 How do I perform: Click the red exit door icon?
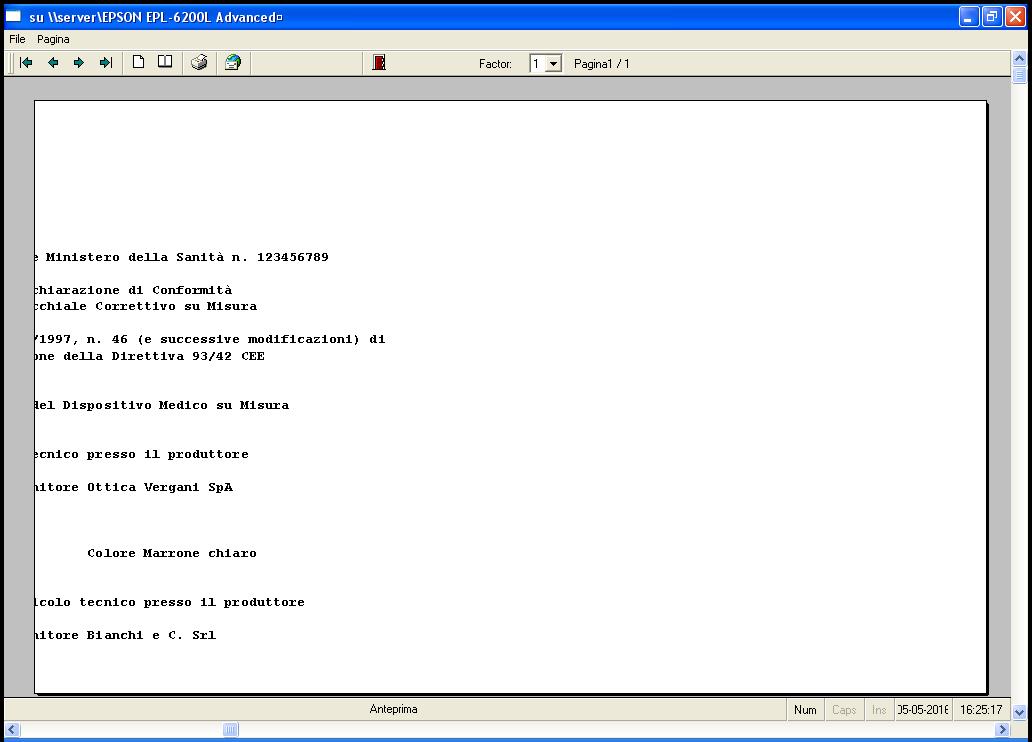(x=379, y=63)
